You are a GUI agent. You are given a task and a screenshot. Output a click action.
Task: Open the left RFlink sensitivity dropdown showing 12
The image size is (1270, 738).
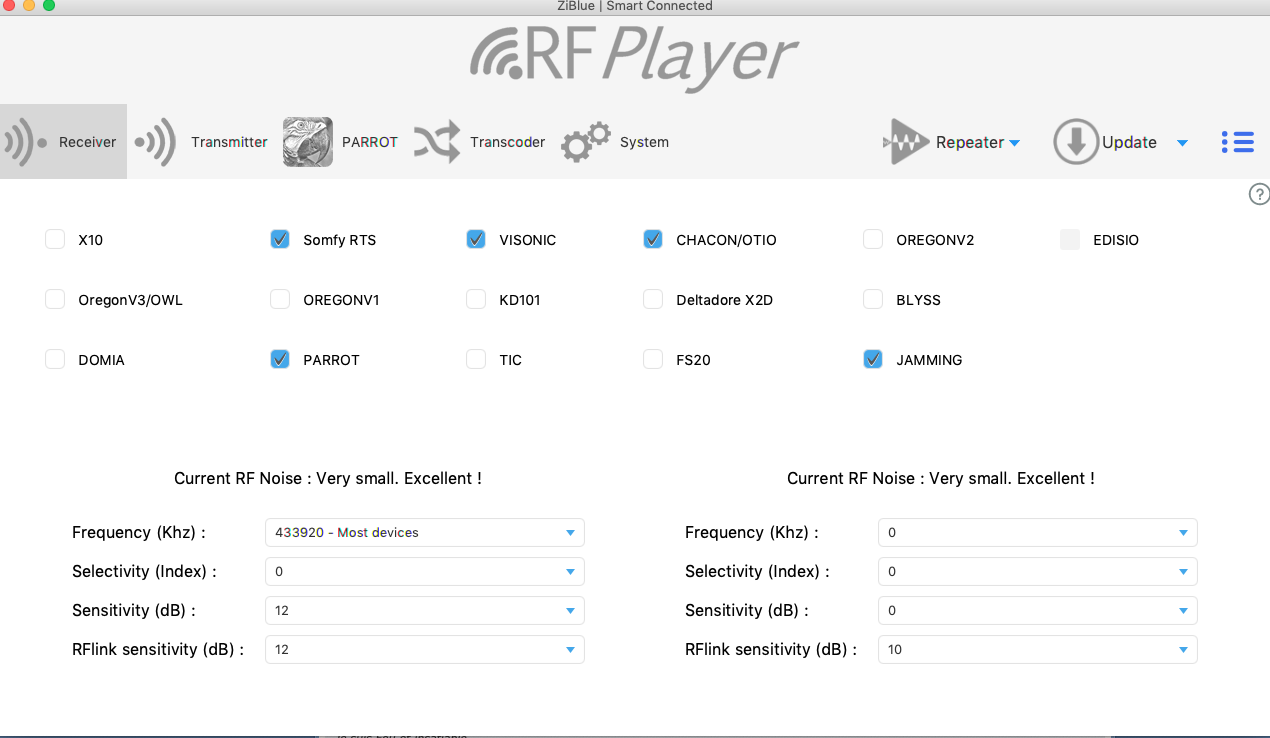424,649
